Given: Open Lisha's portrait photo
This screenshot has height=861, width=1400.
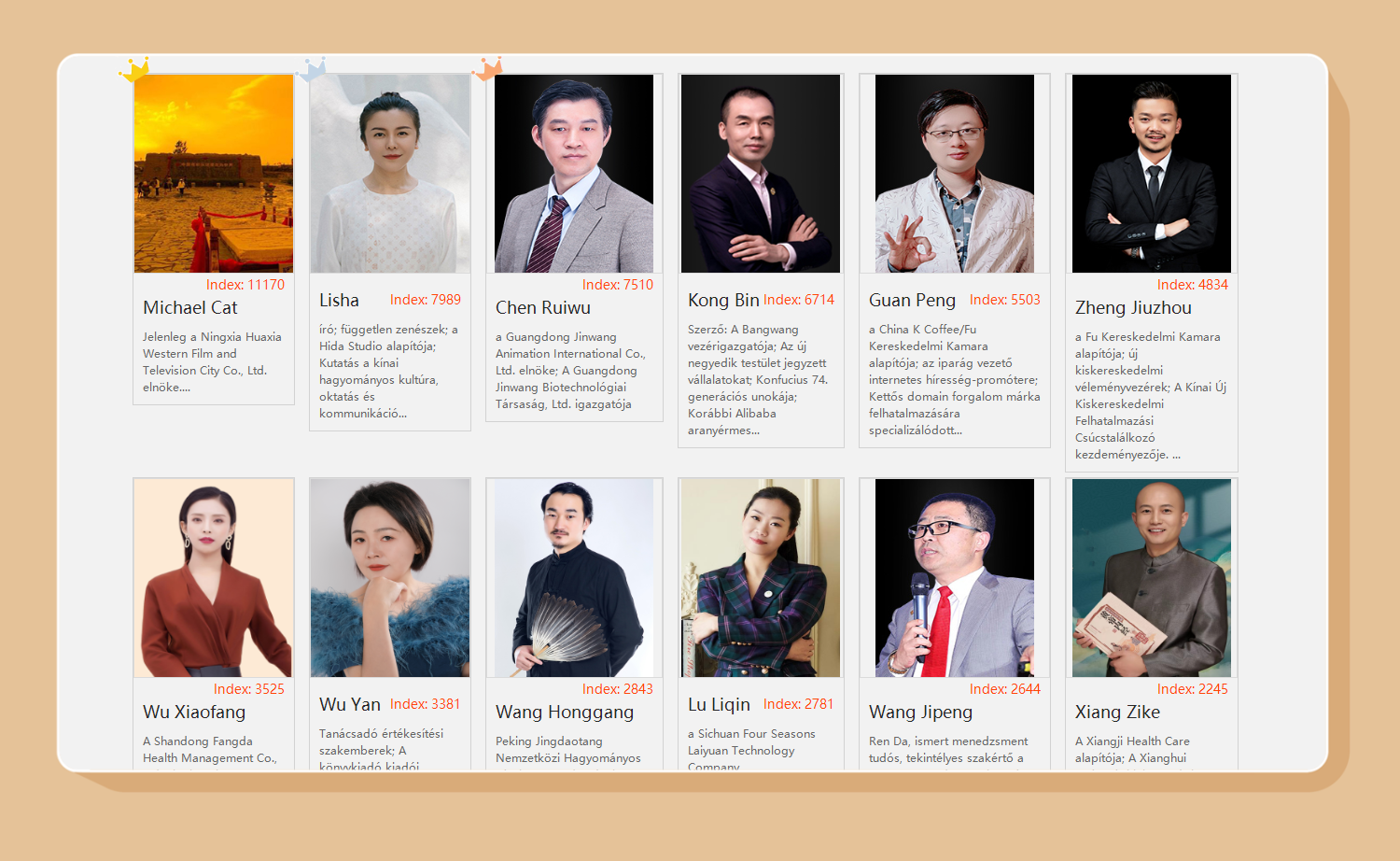Looking at the screenshot, I should coord(390,174).
